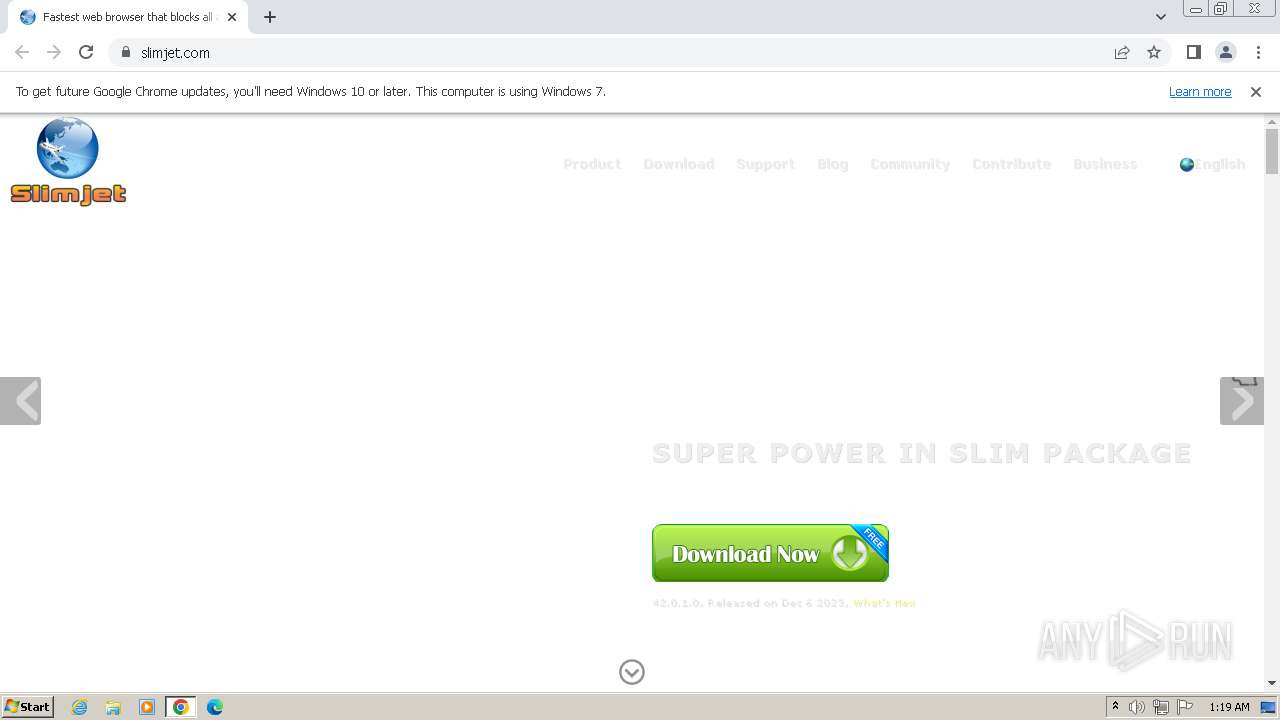Open the Support menu item

[766, 164]
